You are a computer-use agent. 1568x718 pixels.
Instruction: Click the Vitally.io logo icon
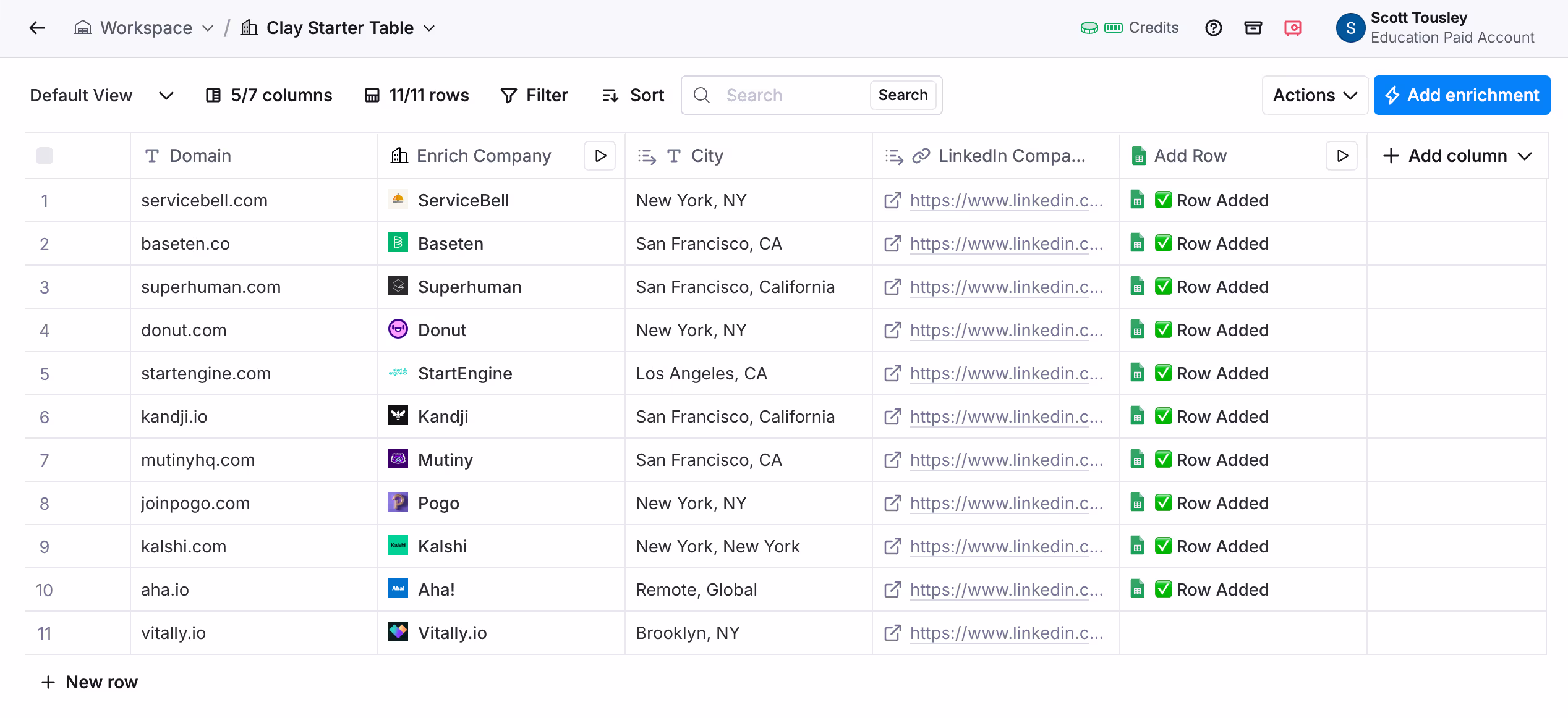pos(398,632)
